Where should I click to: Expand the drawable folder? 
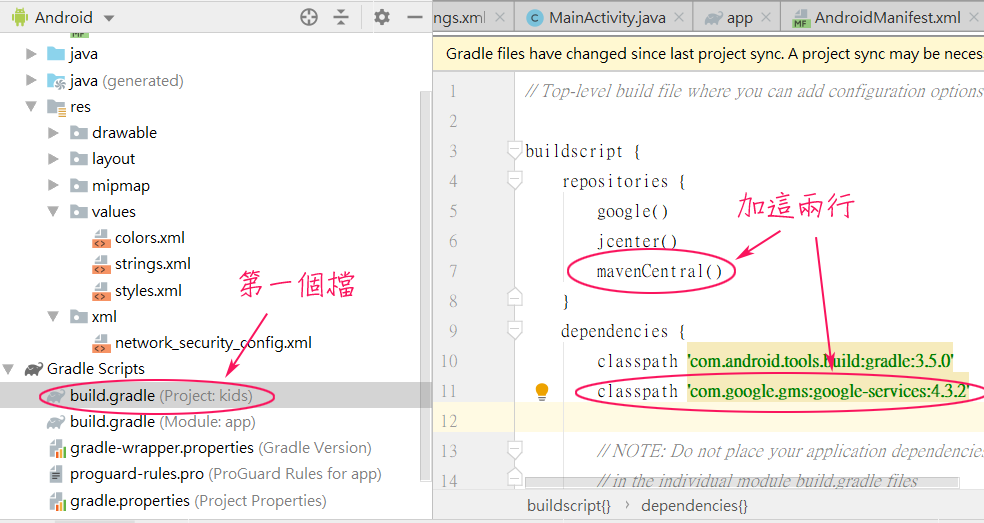[x=53, y=133]
